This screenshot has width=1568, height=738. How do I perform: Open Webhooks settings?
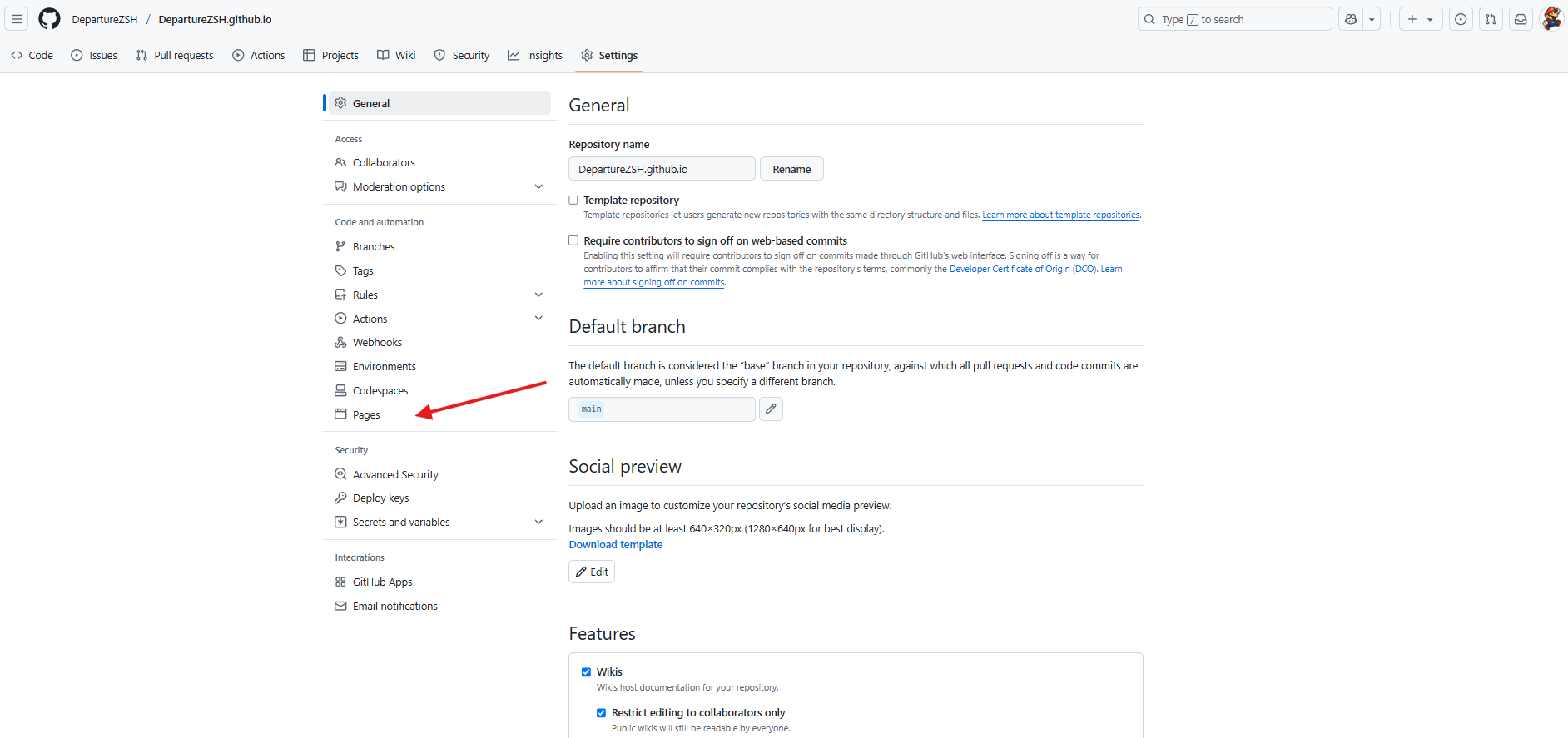pos(440,342)
